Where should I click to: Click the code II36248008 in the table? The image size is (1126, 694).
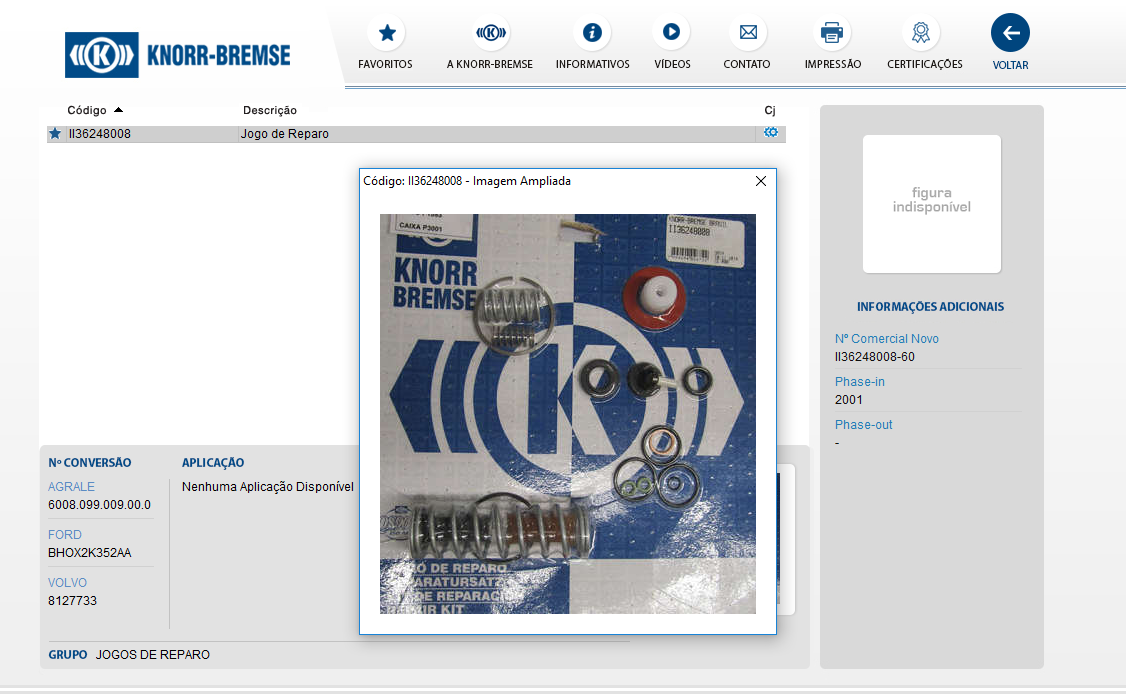(99, 134)
